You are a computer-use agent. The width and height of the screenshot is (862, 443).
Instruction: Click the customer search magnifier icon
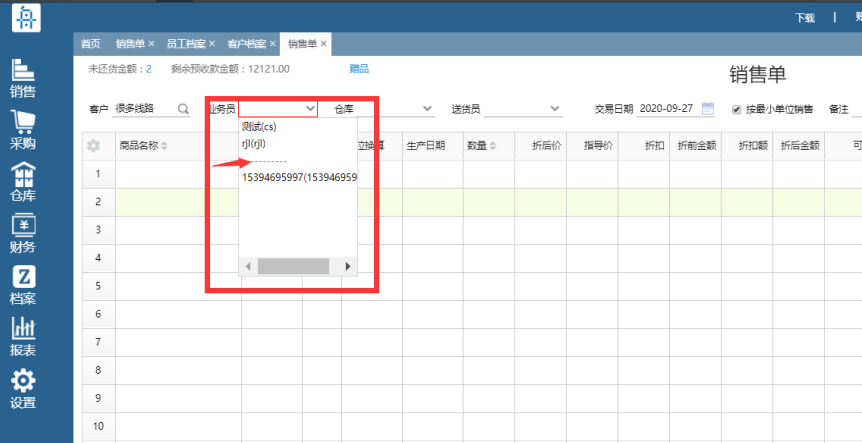[183, 109]
